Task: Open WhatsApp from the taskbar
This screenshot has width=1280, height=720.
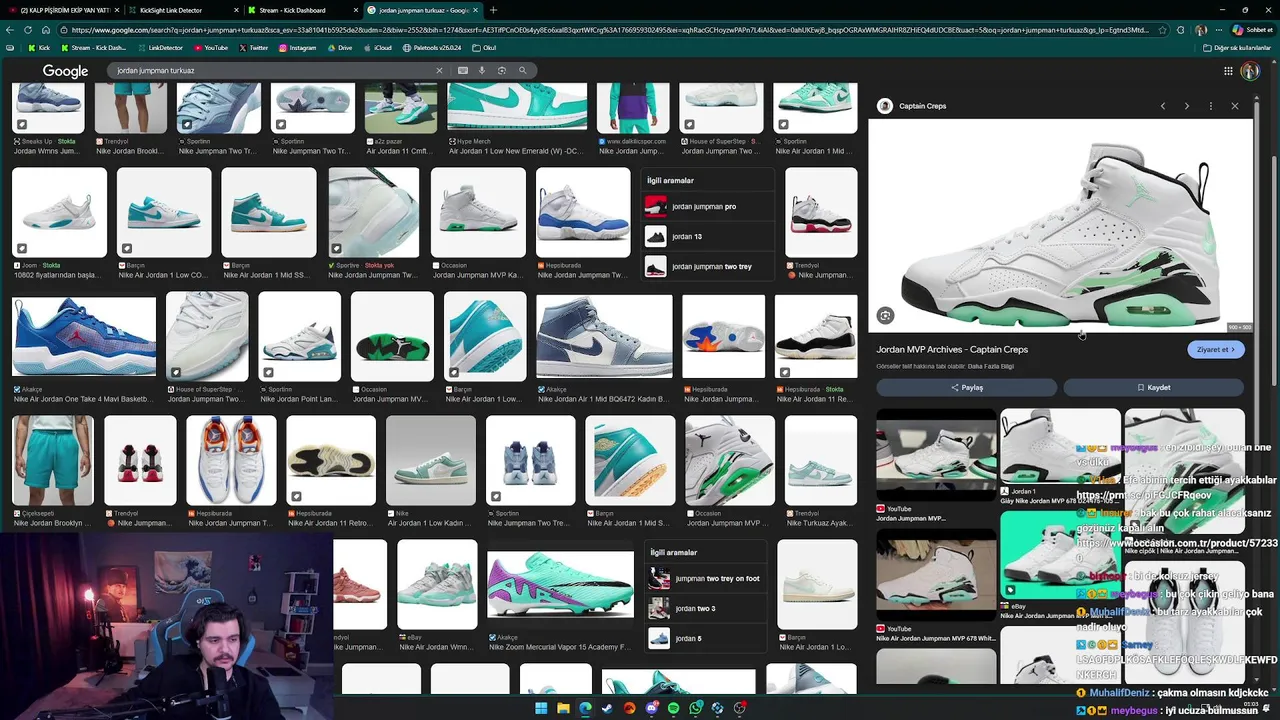Action: [695, 708]
